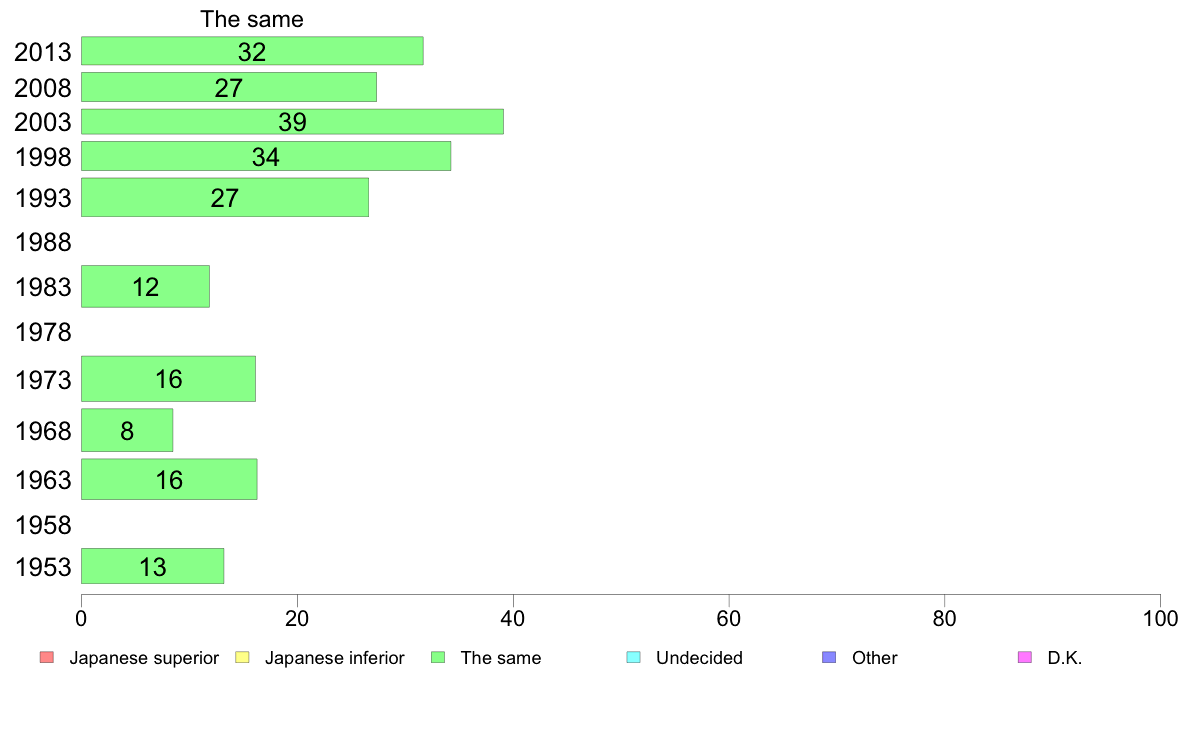1188x736 pixels.
Task: Click the red Japanese superior legend swatch
Action: coord(47,657)
